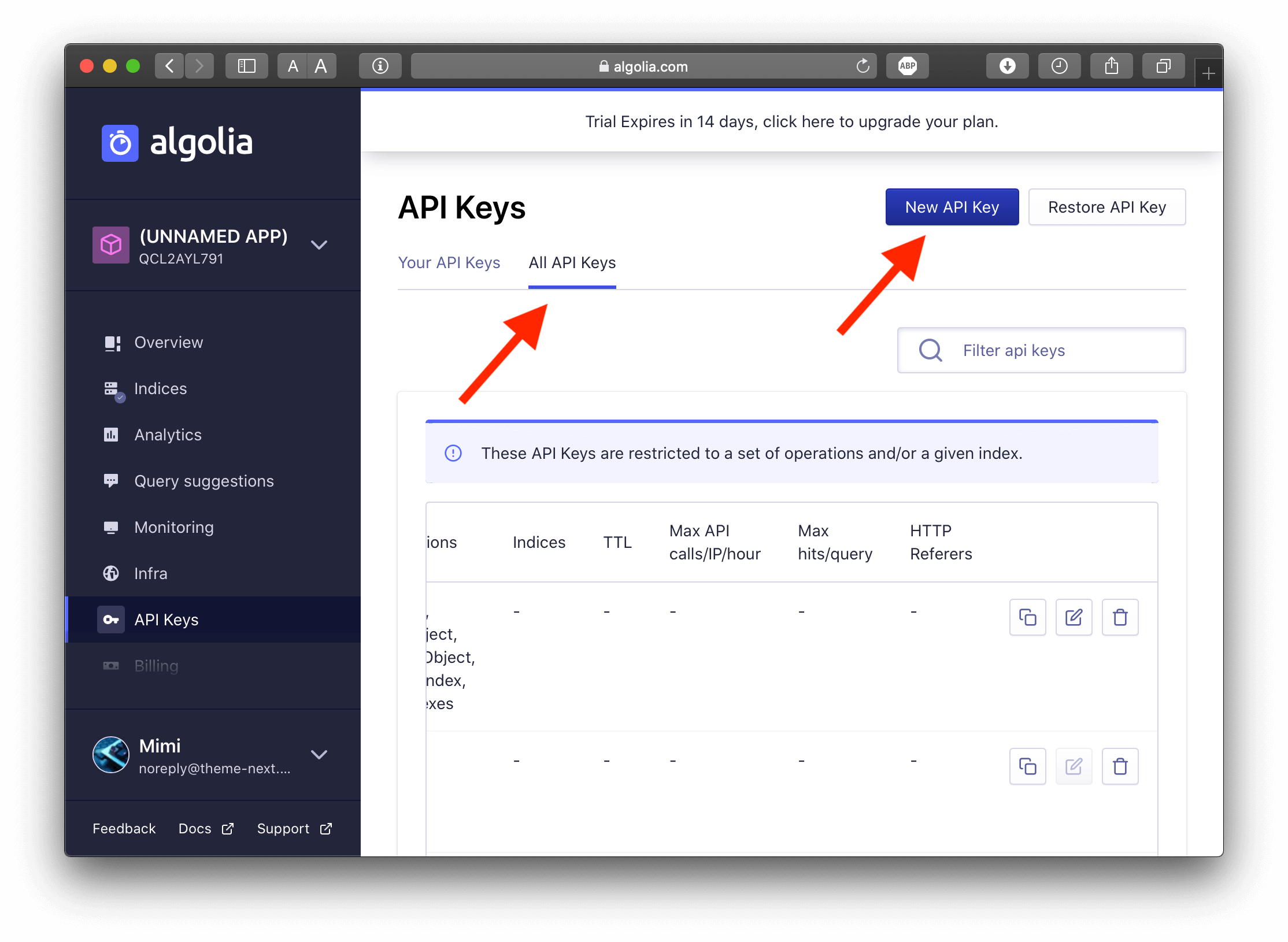
Task: Expand the (UNNAMED APP) application switcher
Action: click(319, 245)
